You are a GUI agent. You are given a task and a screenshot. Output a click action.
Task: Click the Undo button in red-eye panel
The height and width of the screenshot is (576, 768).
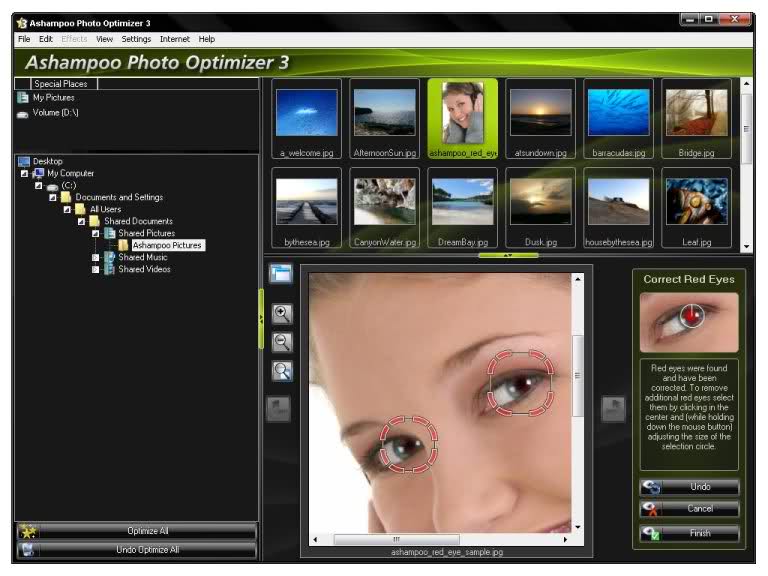pyautogui.click(x=689, y=487)
